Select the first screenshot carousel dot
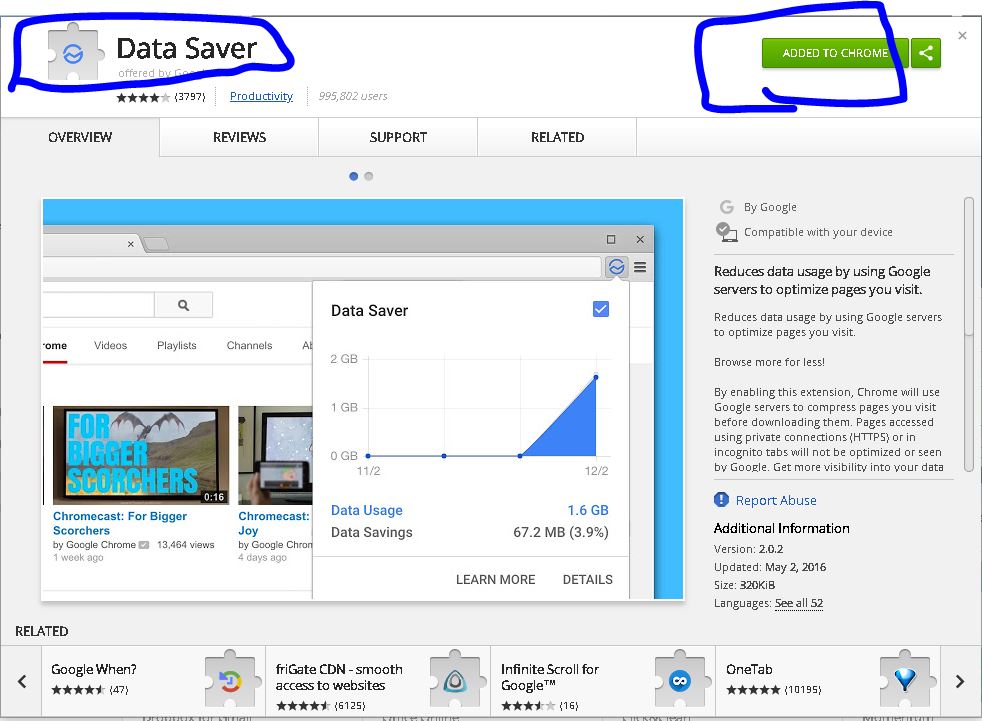982x721 pixels. (x=353, y=177)
